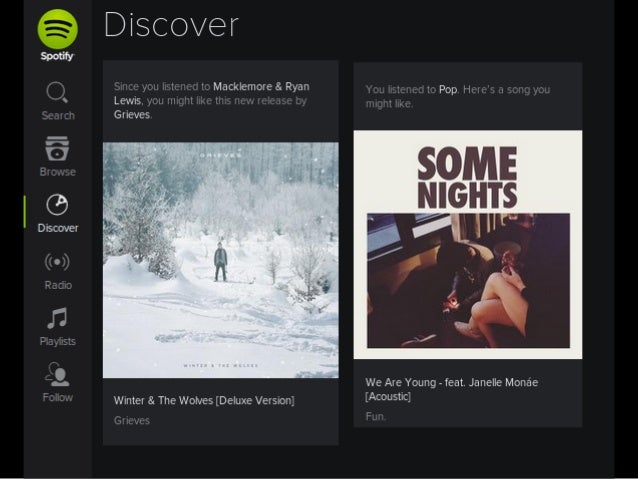Open the Some Nights album cover
The image size is (638, 479).
click(x=468, y=245)
